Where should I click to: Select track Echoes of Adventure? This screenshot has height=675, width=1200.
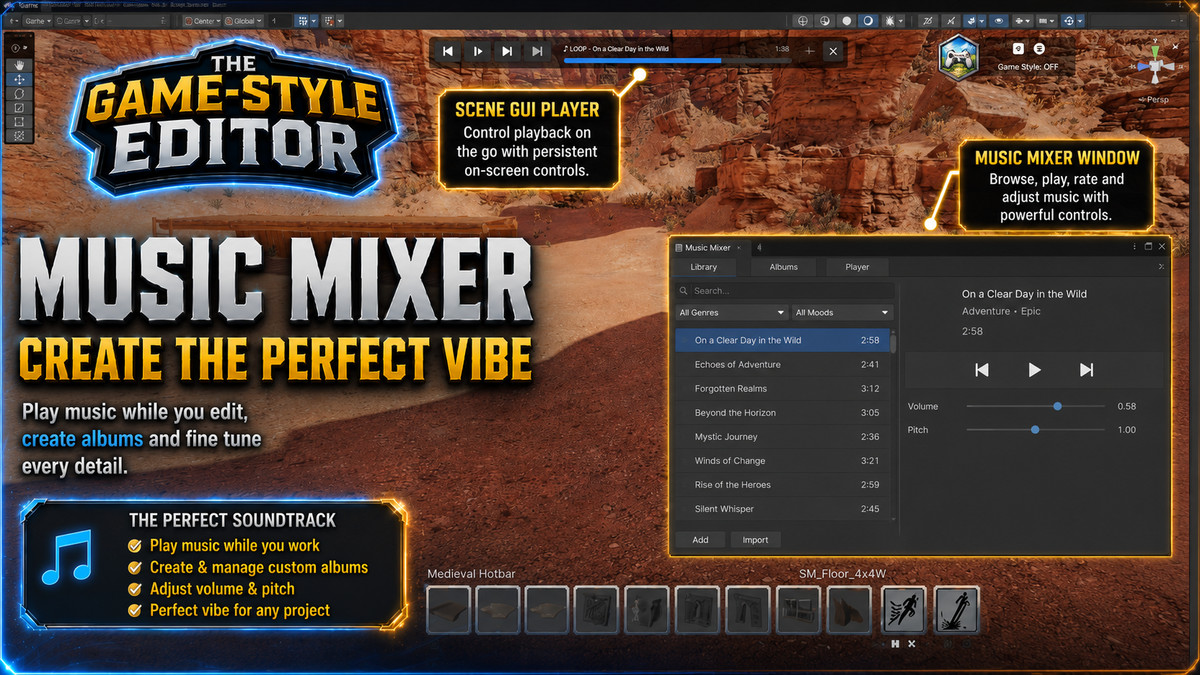[781, 364]
